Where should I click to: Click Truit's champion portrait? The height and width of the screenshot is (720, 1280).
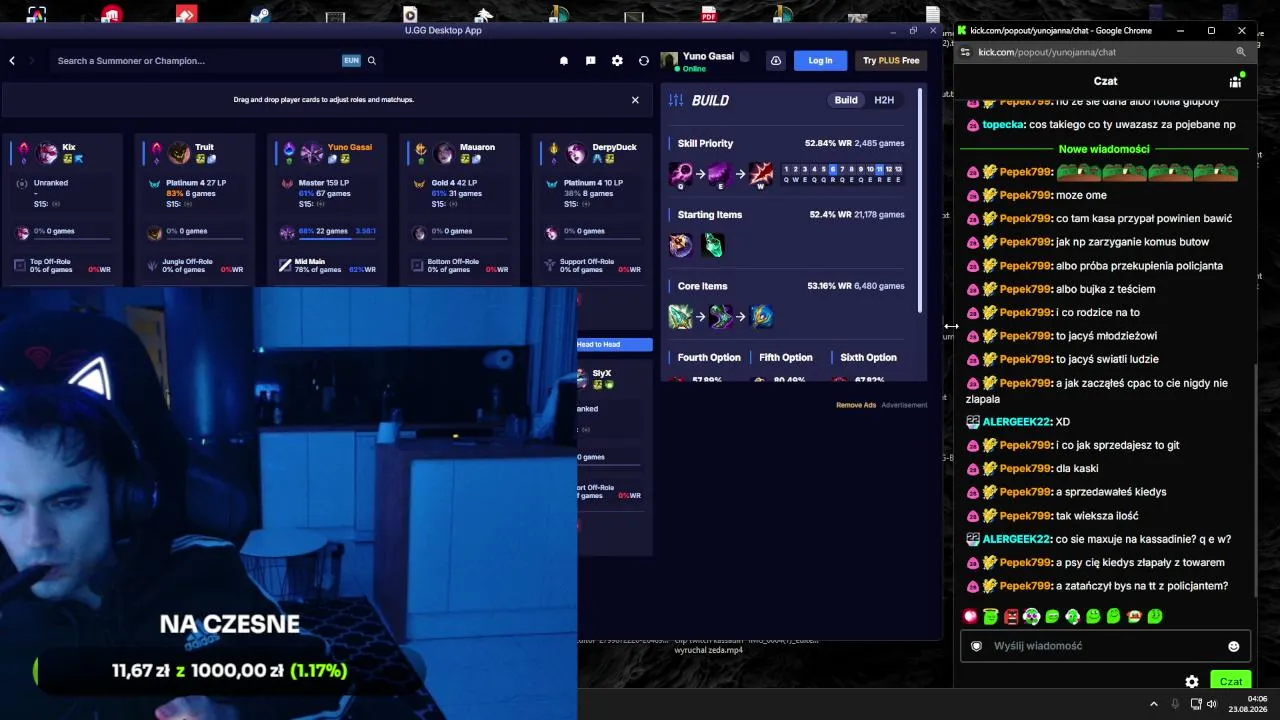tap(179, 153)
